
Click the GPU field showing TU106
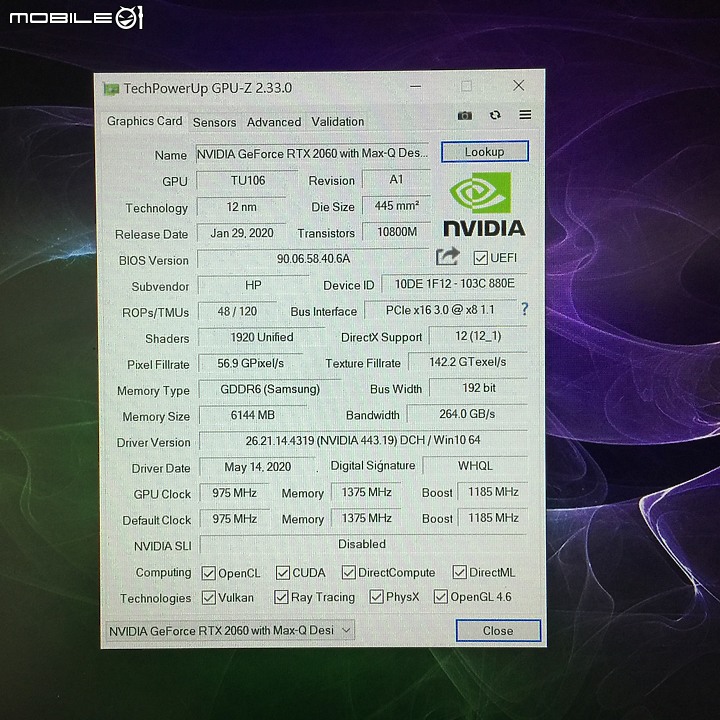coord(248,180)
